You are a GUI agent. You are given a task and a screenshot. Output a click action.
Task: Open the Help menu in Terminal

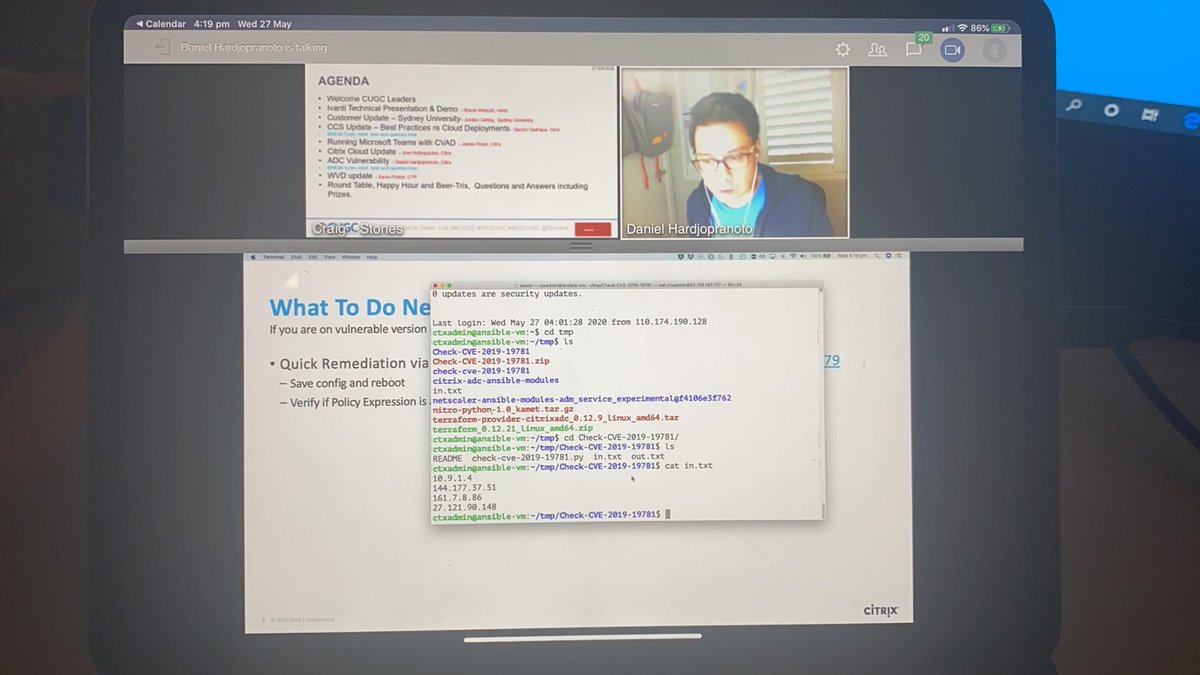coord(372,257)
